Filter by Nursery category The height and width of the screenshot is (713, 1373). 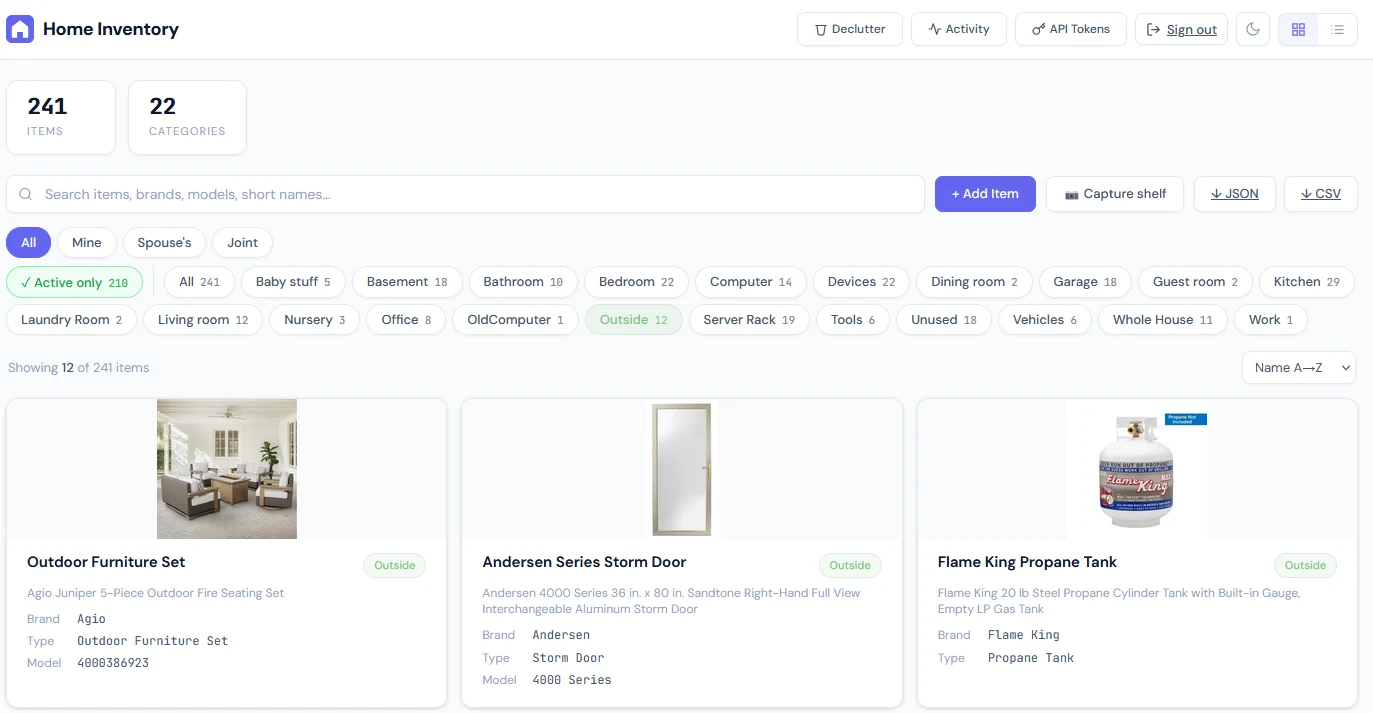[x=314, y=320]
